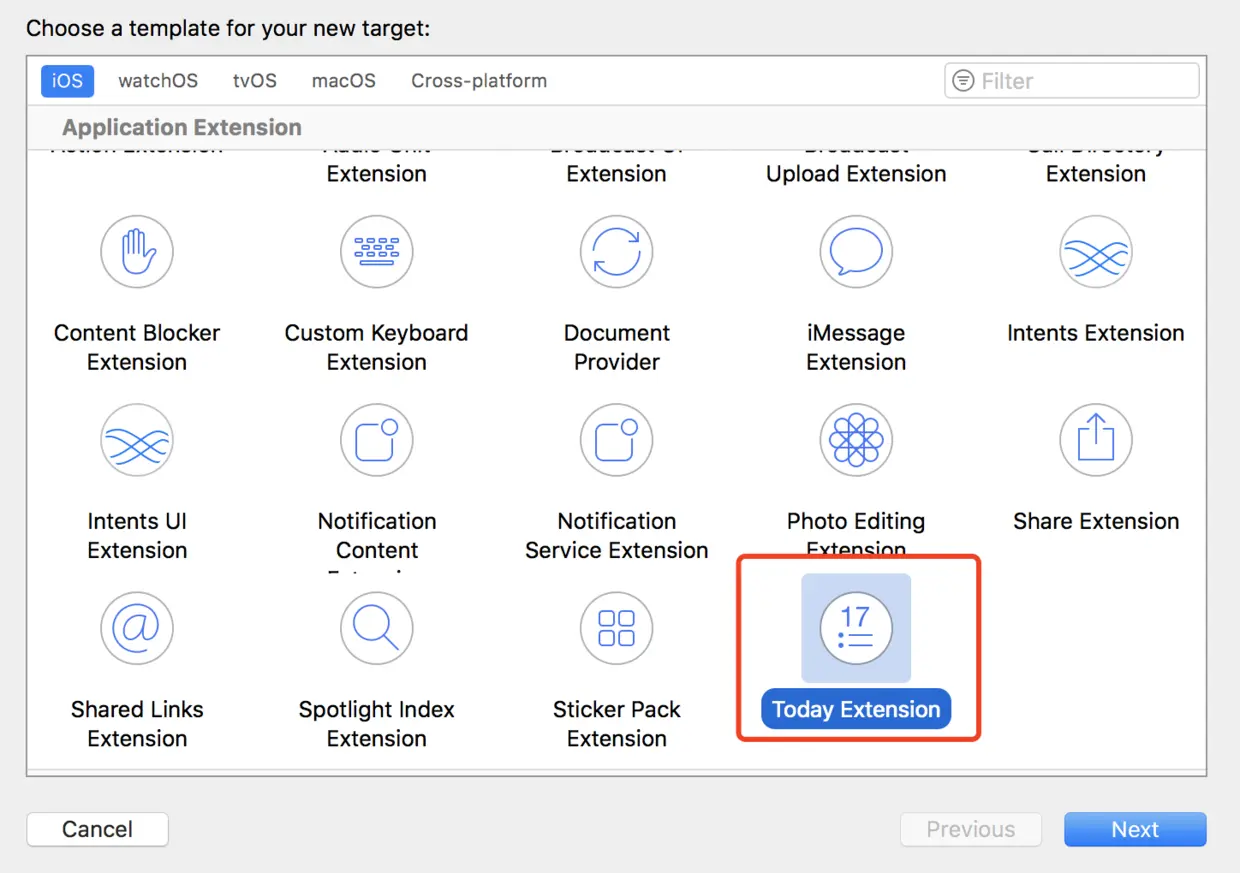Open the macOS platform tab
Screen dimensions: 1240x873
point(343,81)
